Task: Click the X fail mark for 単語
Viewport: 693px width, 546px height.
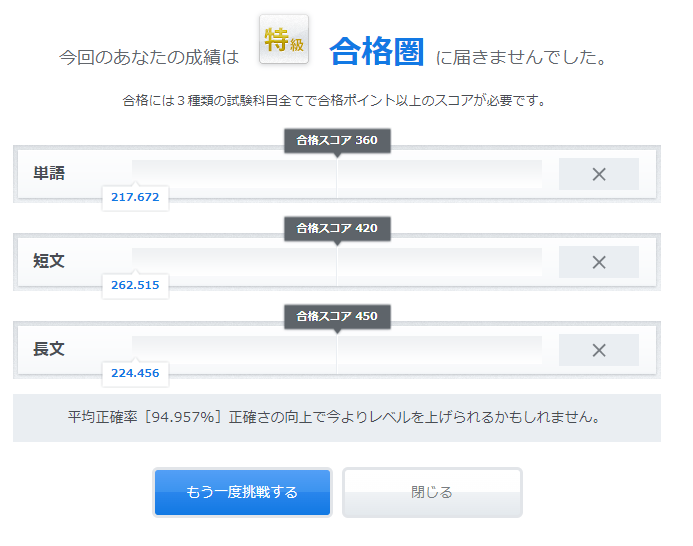Action: pyautogui.click(x=599, y=174)
